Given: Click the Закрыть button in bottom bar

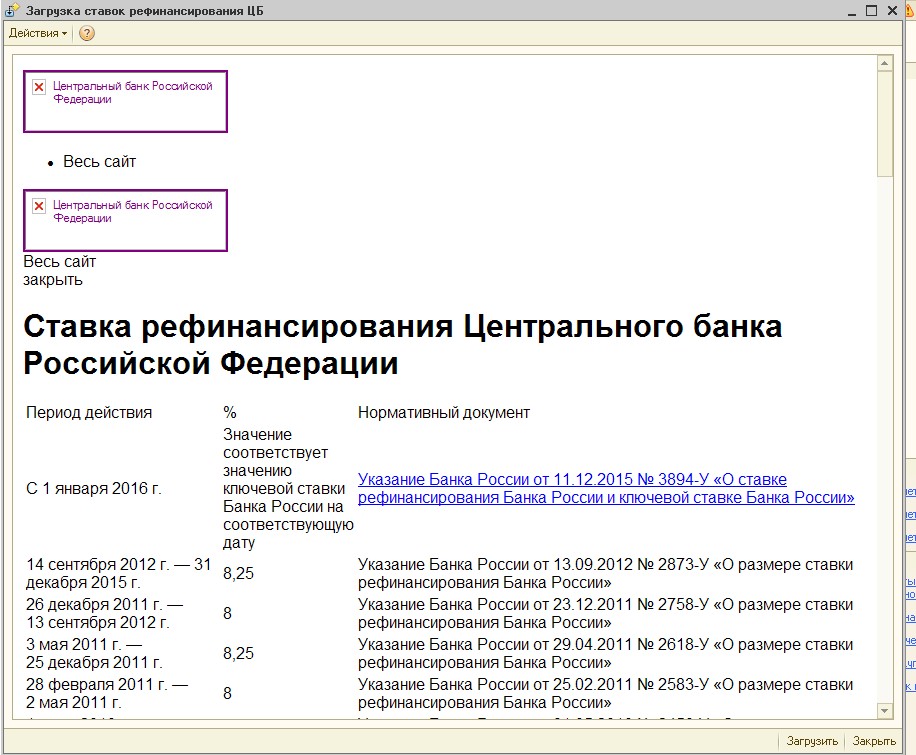Looking at the screenshot, I should coord(874,741).
